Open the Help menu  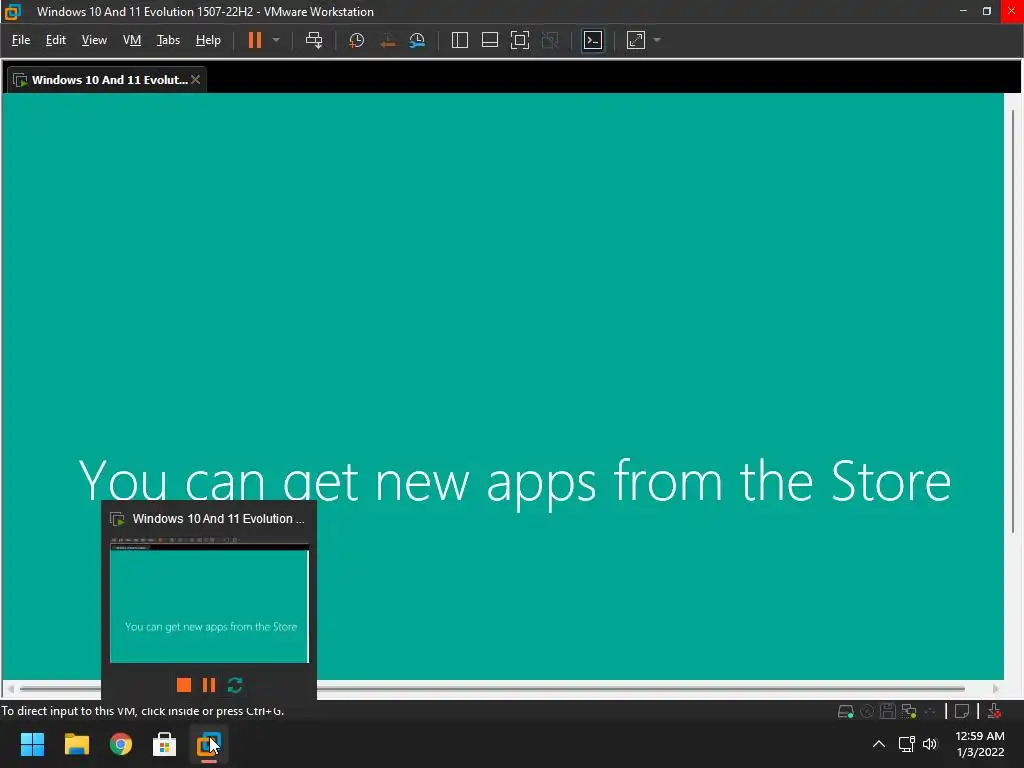(208, 40)
